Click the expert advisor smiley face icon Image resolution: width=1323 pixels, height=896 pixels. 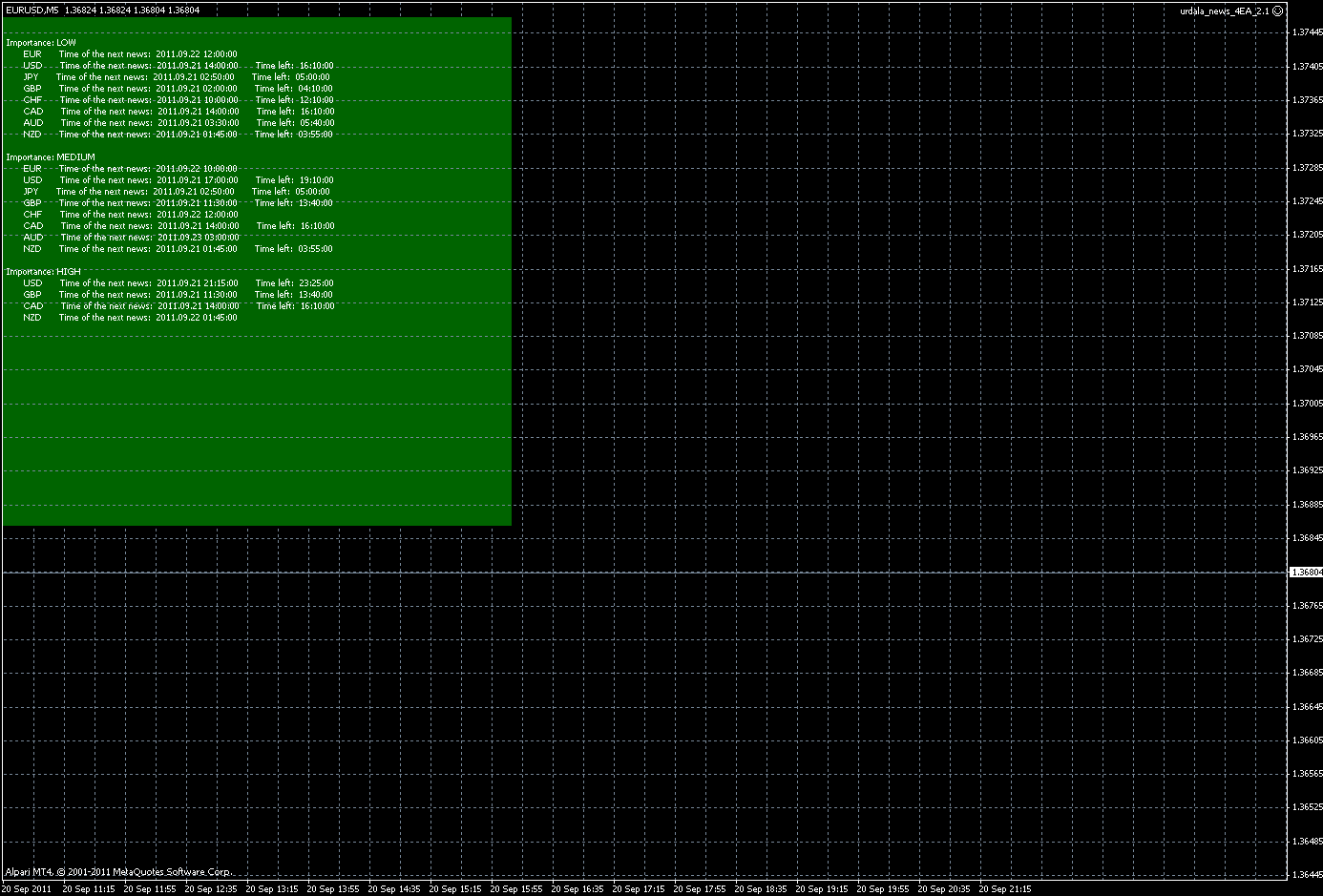[1278, 10]
